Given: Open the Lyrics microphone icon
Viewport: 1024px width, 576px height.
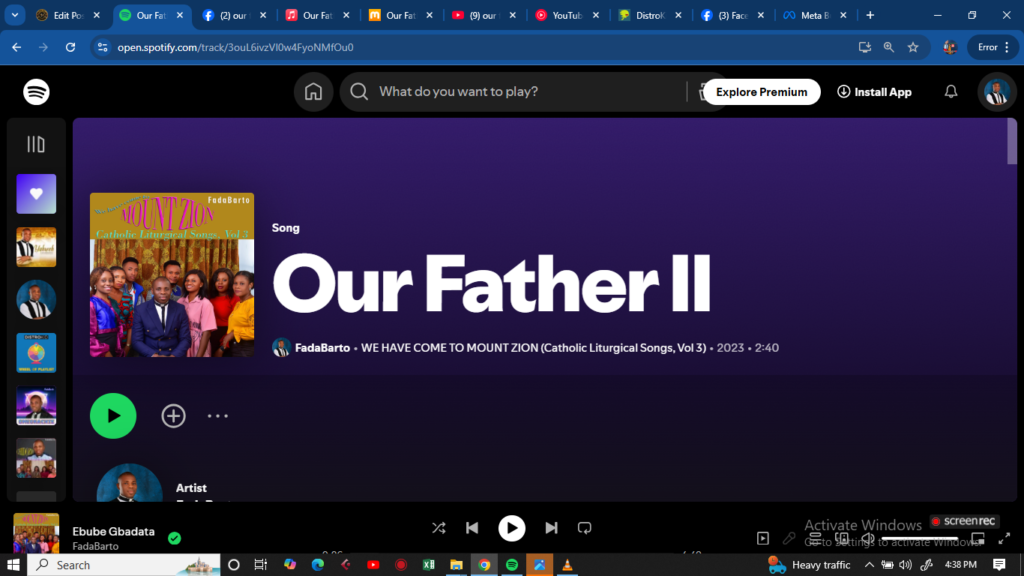Looking at the screenshot, I should click(x=788, y=537).
